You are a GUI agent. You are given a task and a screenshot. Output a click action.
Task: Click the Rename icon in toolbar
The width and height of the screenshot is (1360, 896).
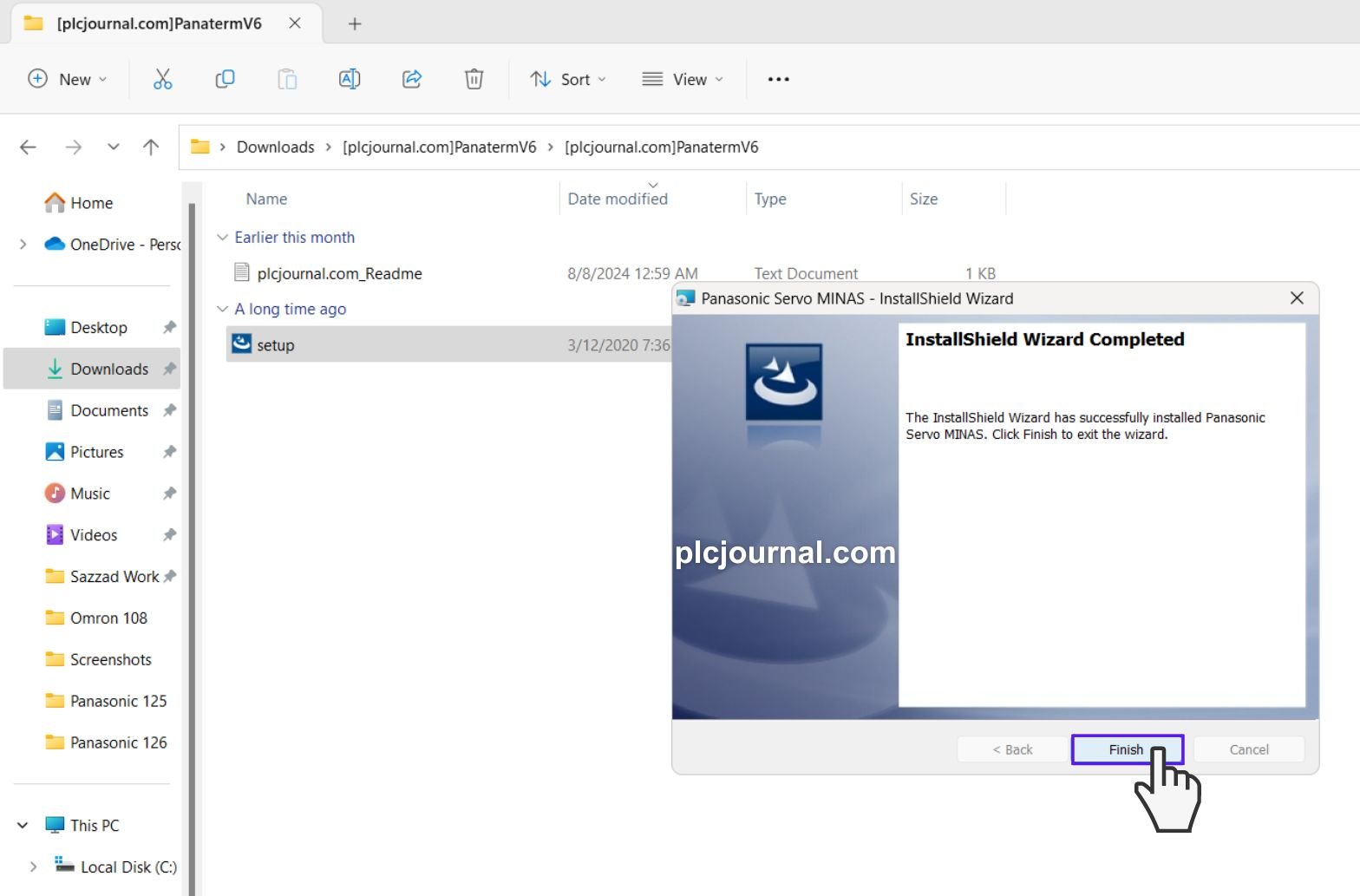(350, 79)
